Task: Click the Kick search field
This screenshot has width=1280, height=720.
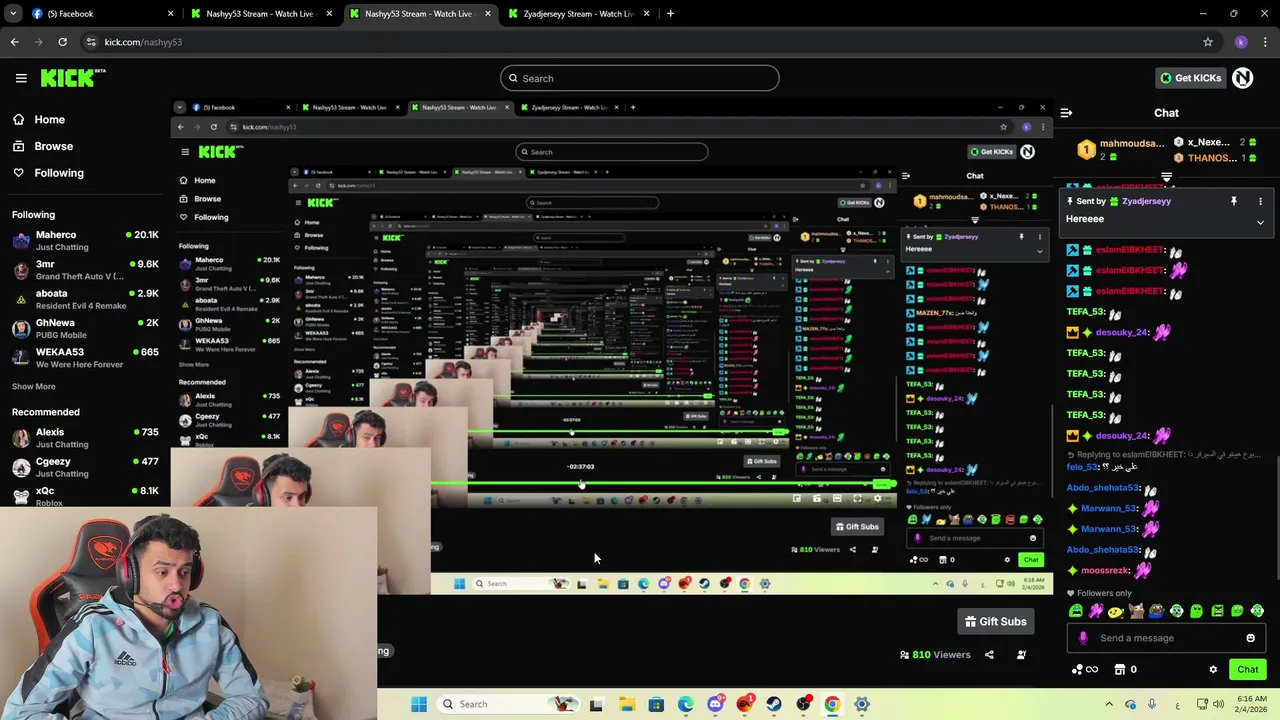Action: [x=640, y=78]
